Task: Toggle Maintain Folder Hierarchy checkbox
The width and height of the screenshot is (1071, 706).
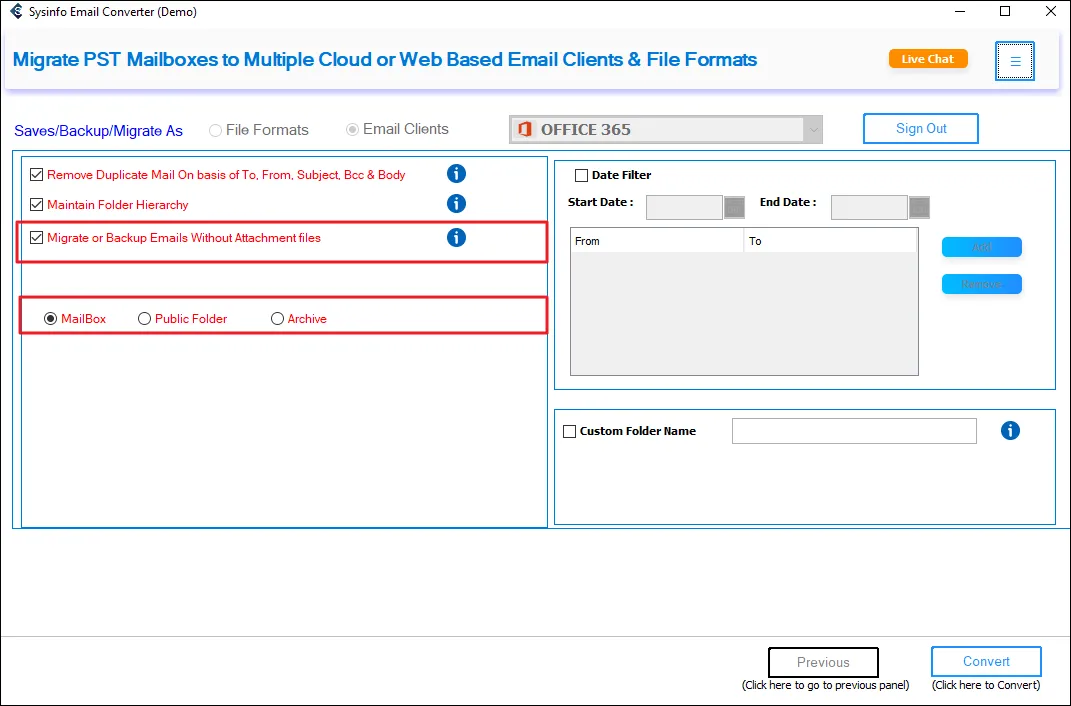Action: coord(37,205)
